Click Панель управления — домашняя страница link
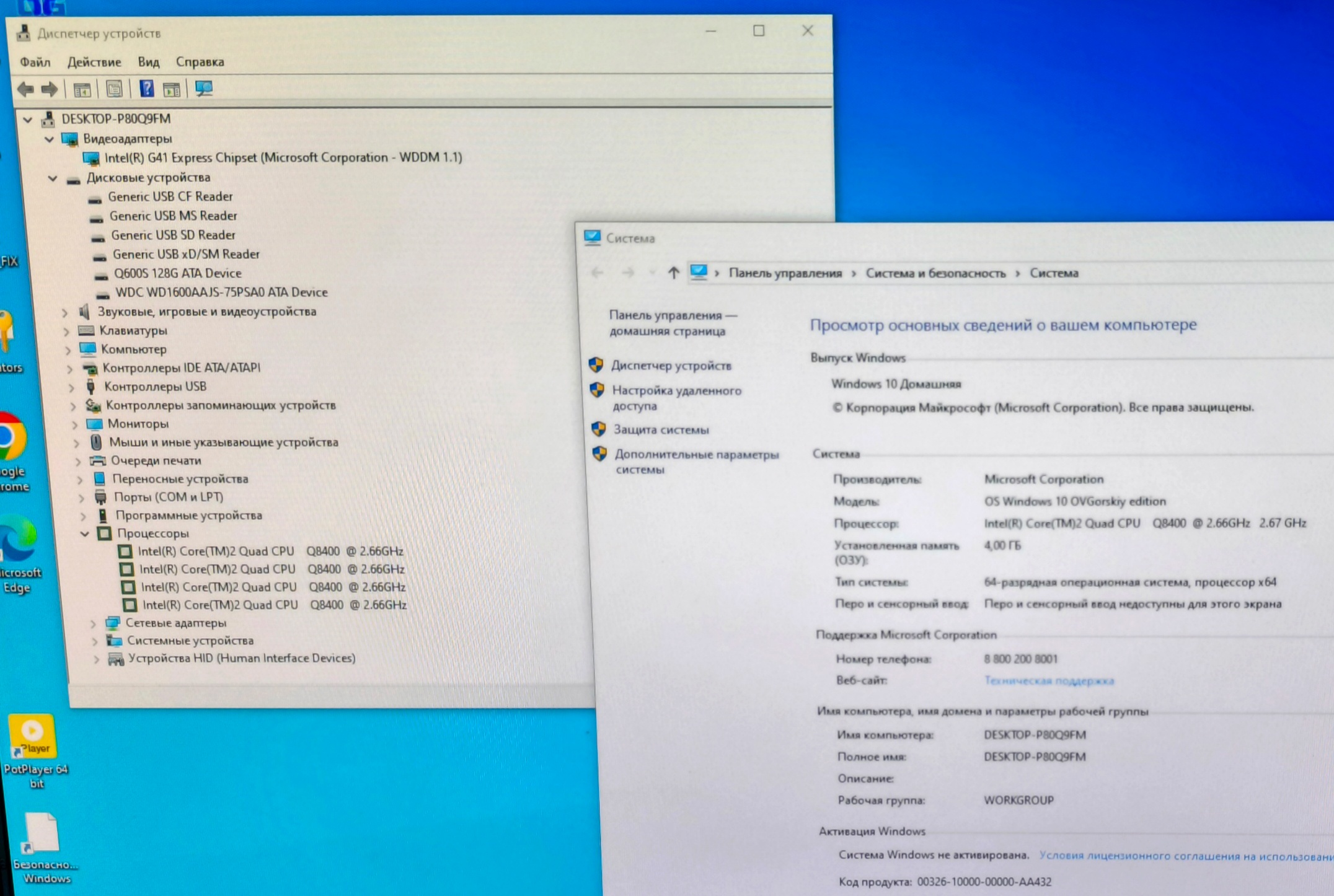Screen dimensions: 1334x896 click(x=673, y=323)
